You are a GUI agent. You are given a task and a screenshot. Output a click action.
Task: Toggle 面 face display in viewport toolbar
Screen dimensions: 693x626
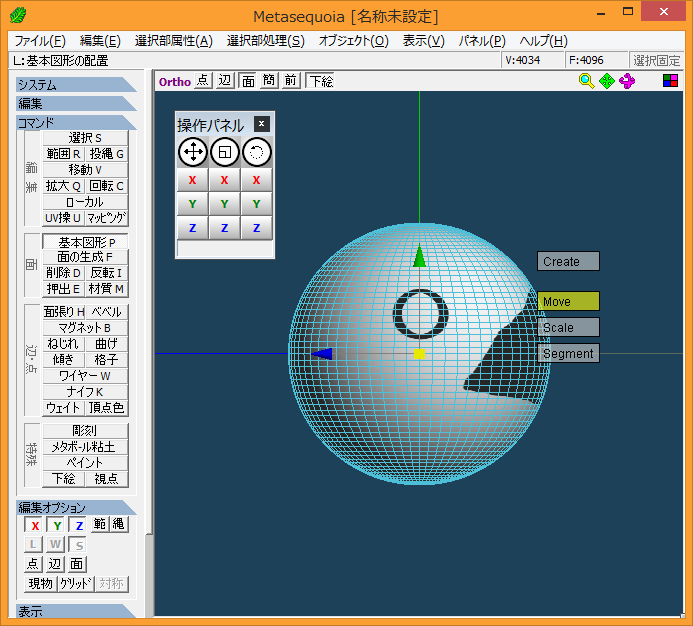[248, 81]
